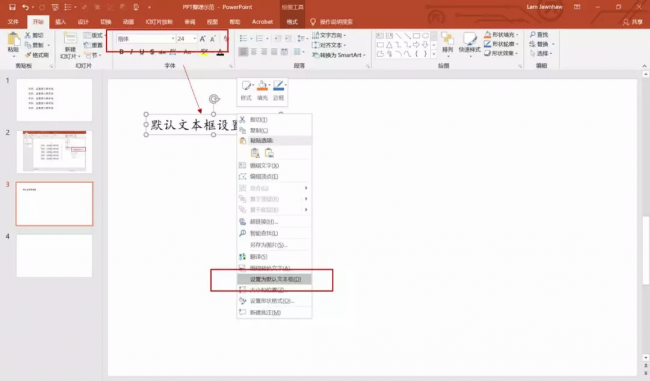Choose Edit Text in the context menu
Image resolution: width=650 pixels, height=381 pixels.
tap(274, 165)
